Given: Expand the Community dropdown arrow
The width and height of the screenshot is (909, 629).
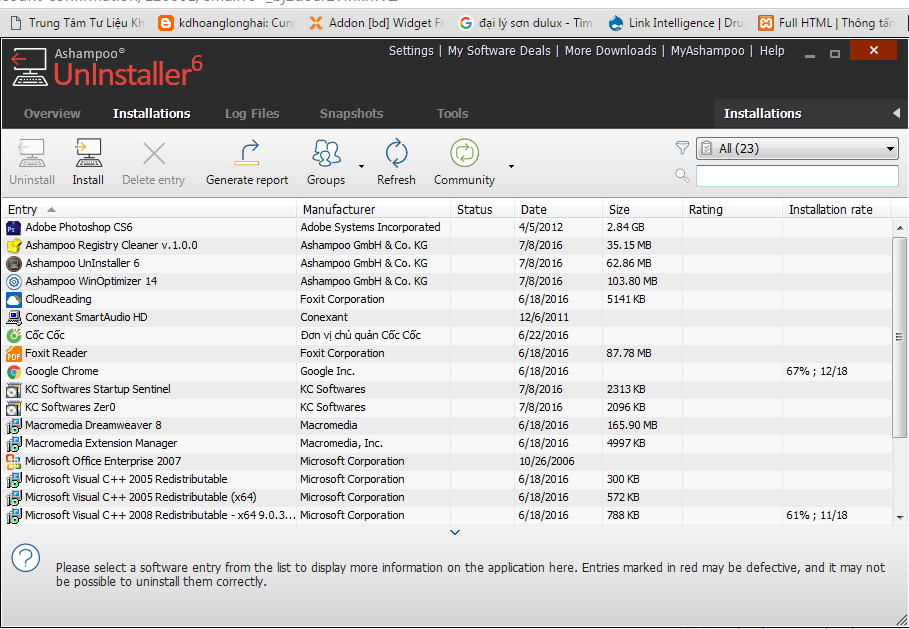Looking at the screenshot, I should [x=511, y=166].
